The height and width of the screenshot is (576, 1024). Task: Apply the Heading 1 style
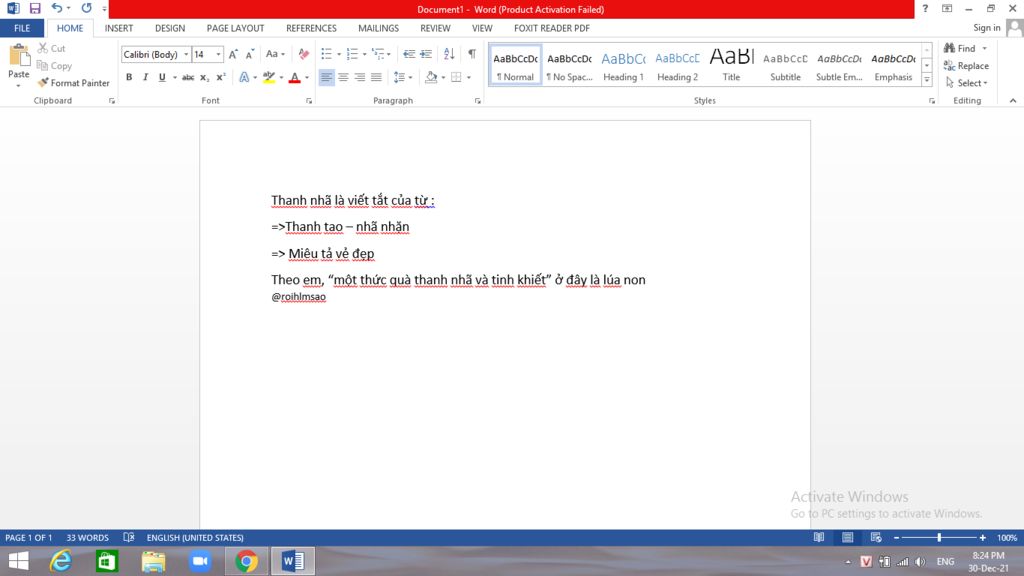tap(623, 65)
